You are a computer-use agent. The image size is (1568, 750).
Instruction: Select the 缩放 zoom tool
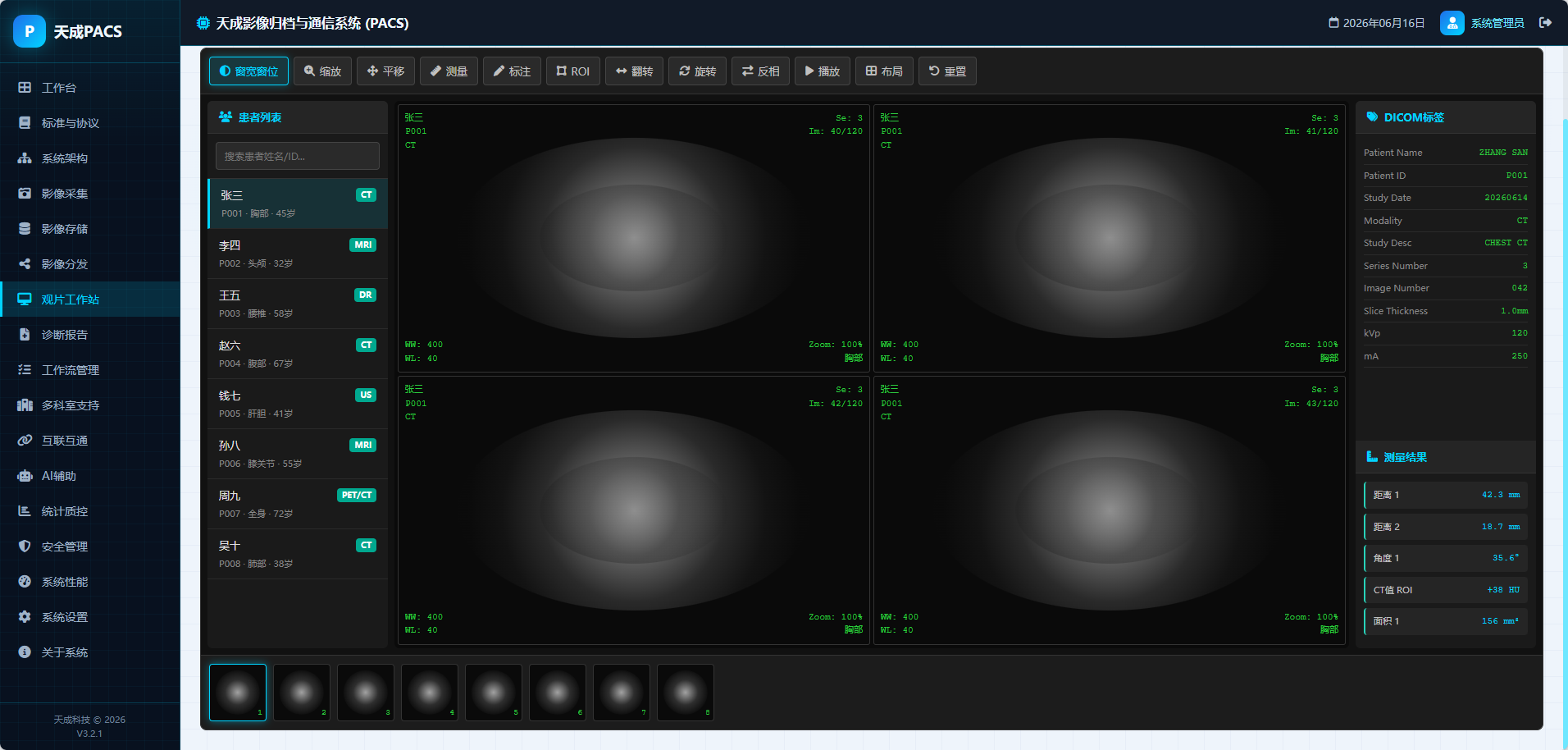pyautogui.click(x=322, y=71)
